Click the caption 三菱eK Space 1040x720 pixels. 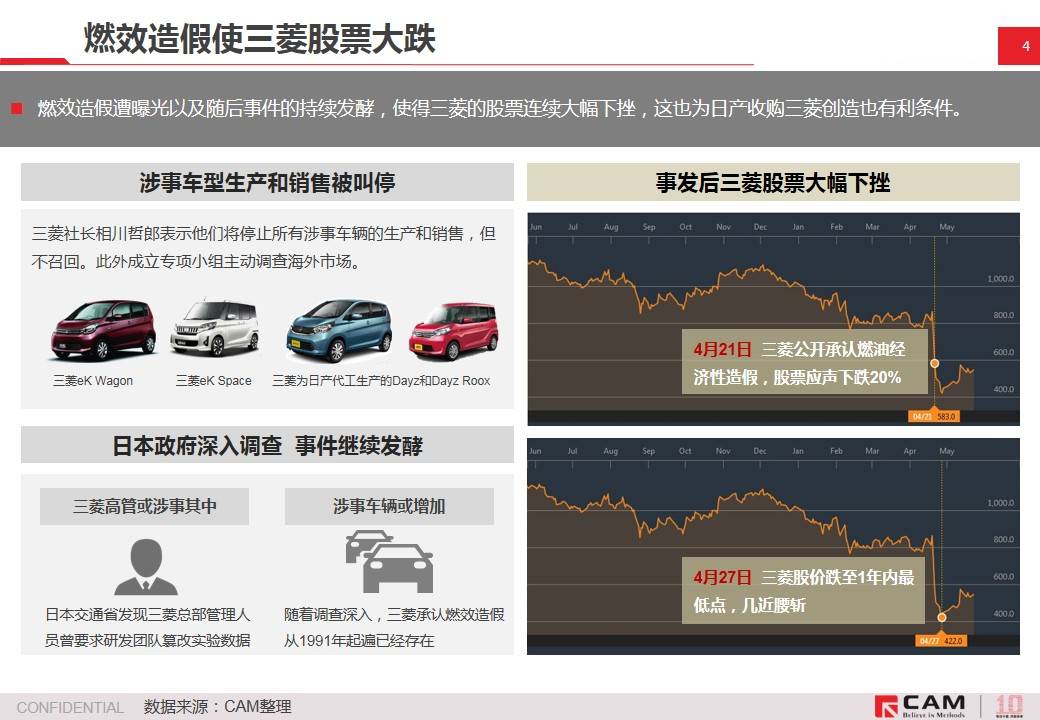(x=214, y=381)
